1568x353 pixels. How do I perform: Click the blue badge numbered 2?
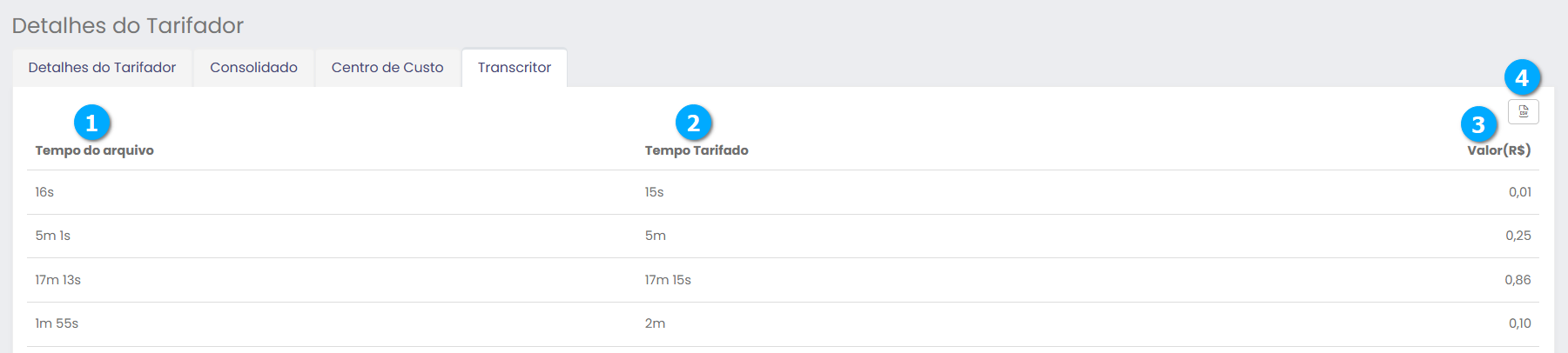(693, 123)
